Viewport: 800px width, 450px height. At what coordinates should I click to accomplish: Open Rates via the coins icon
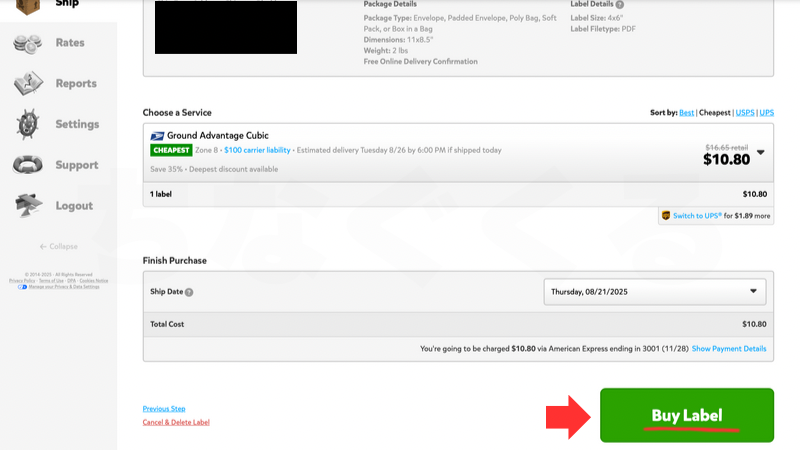point(27,43)
